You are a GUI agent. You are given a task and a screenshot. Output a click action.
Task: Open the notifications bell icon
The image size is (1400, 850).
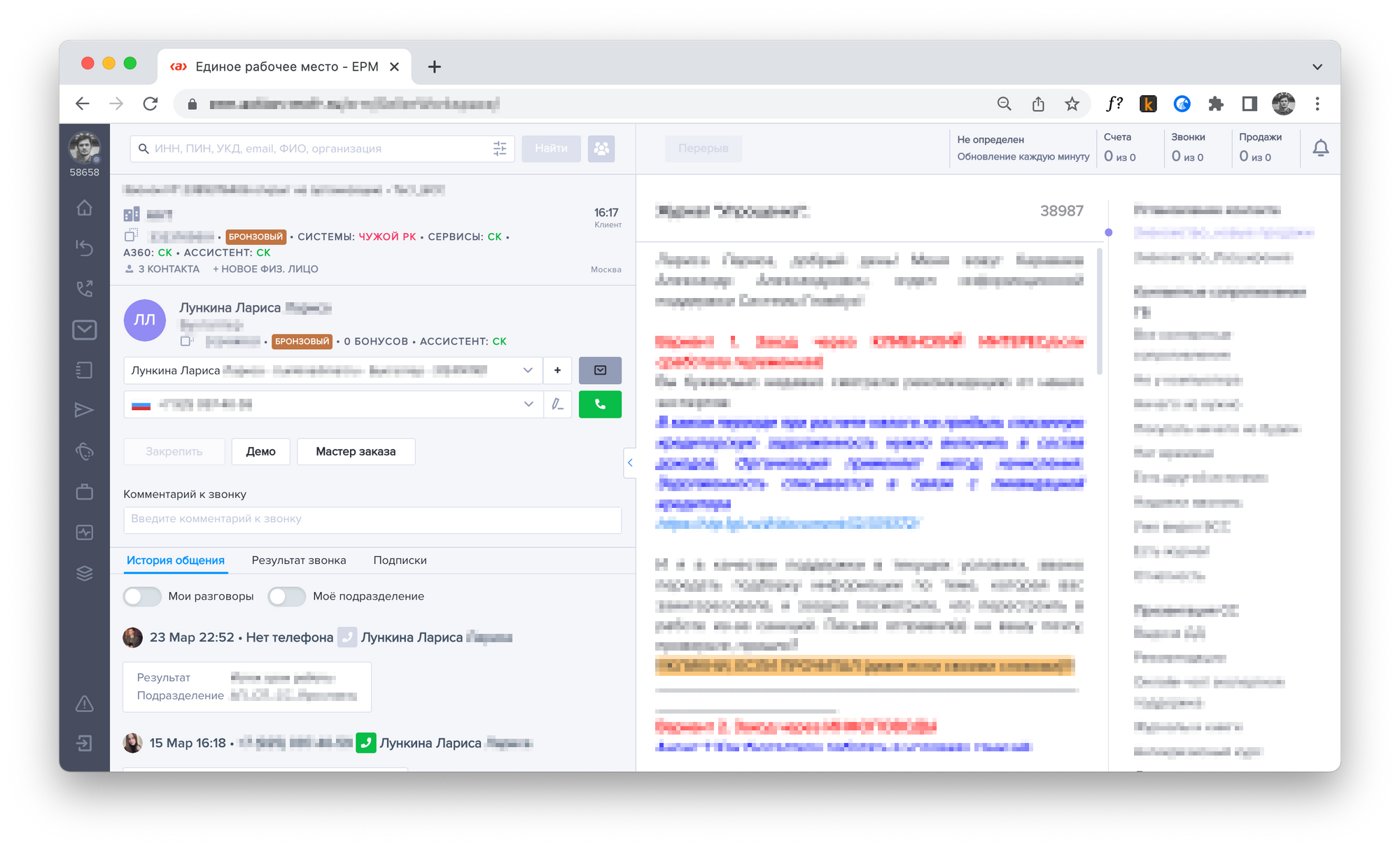coord(1320,148)
